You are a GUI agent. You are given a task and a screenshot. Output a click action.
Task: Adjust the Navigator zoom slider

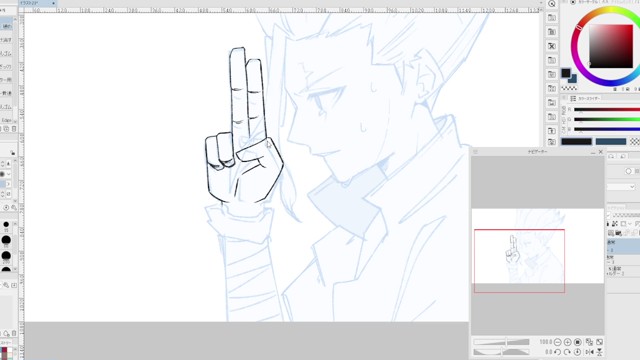pyautogui.click(x=501, y=342)
